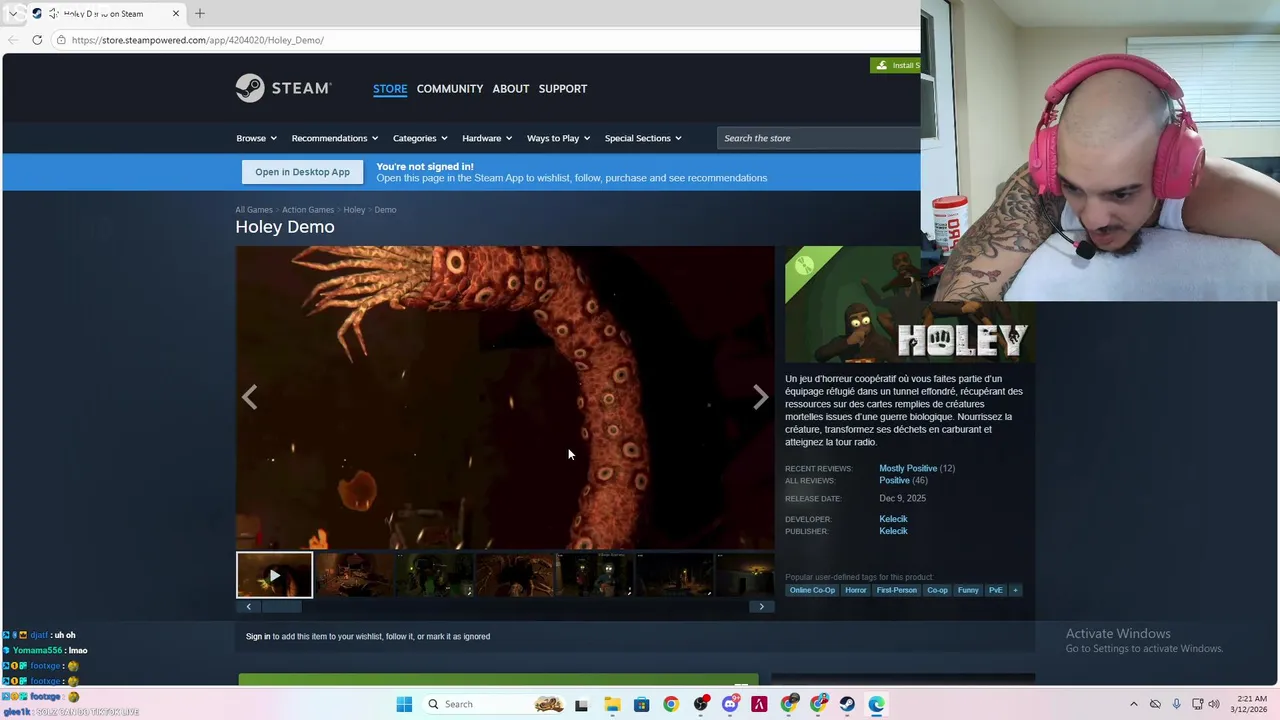Open the Categories dropdown menu
This screenshot has width=1280, height=720.
click(x=420, y=138)
